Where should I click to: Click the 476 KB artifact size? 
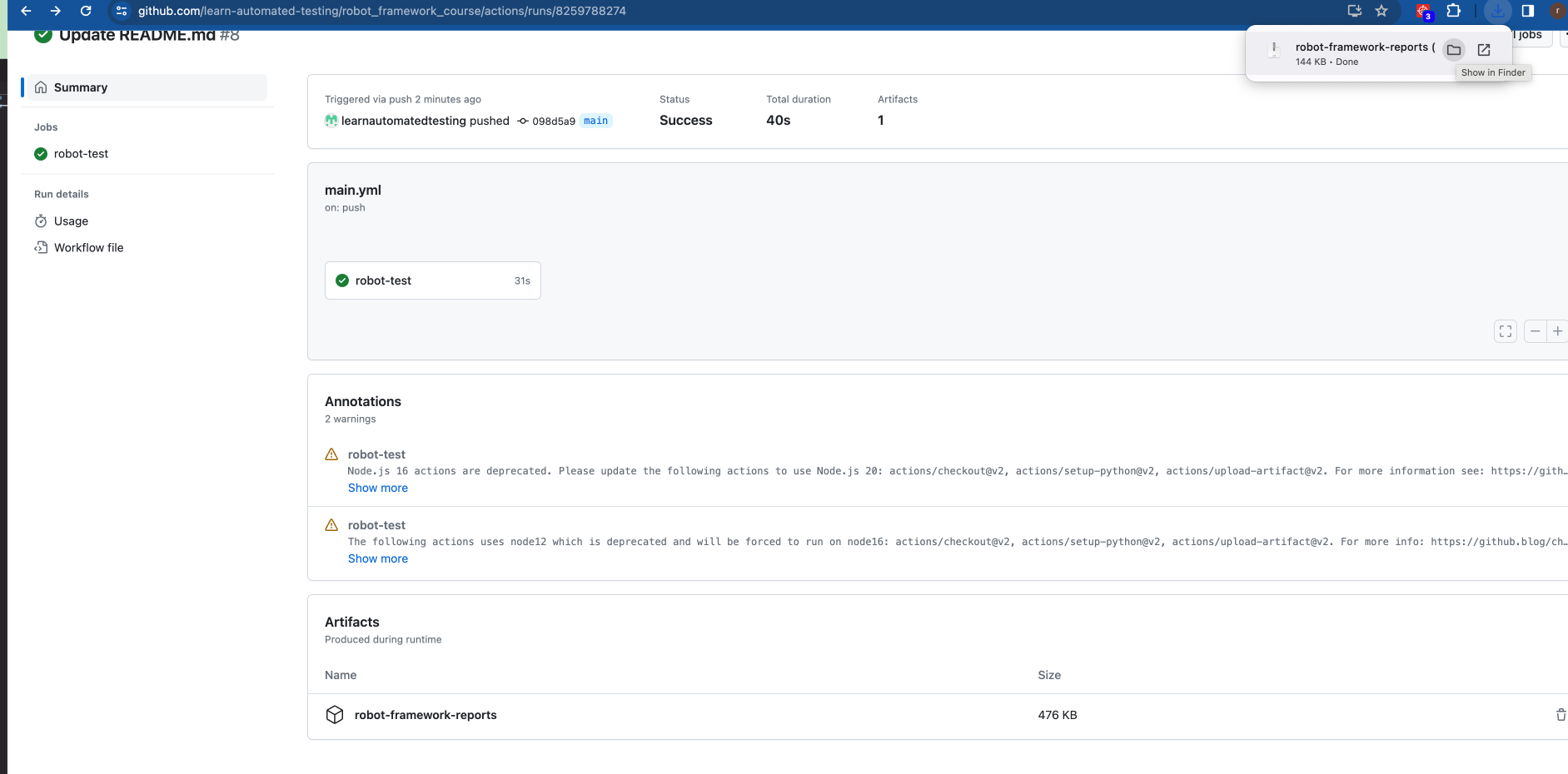1058,715
